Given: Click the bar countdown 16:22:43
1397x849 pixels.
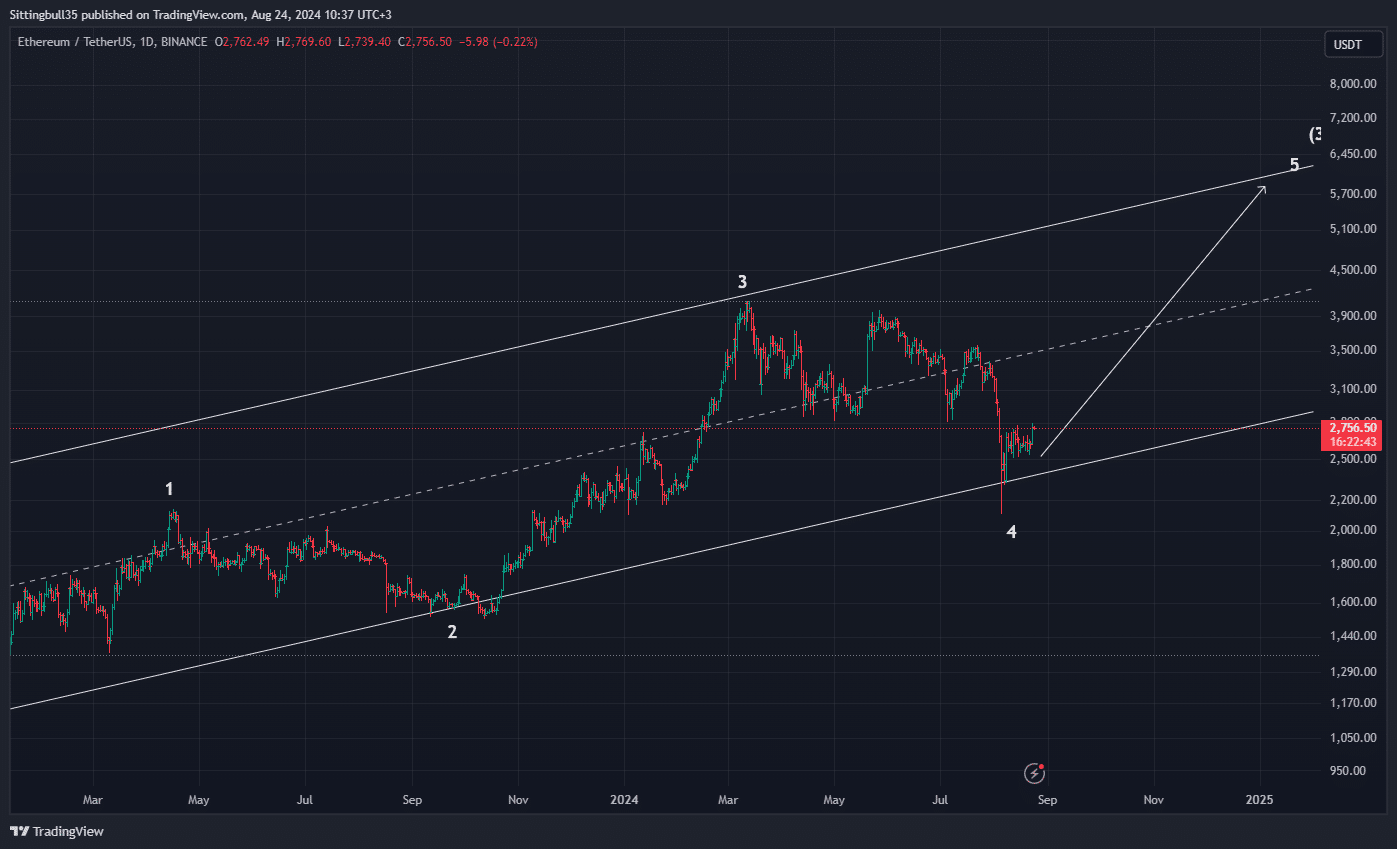Looking at the screenshot, I should [1353, 441].
